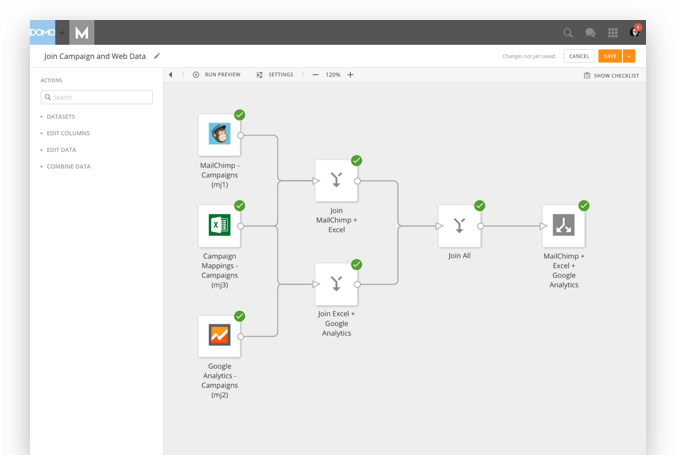This screenshot has height=455, width=676.
Task: Show the checklist
Action: click(611, 75)
